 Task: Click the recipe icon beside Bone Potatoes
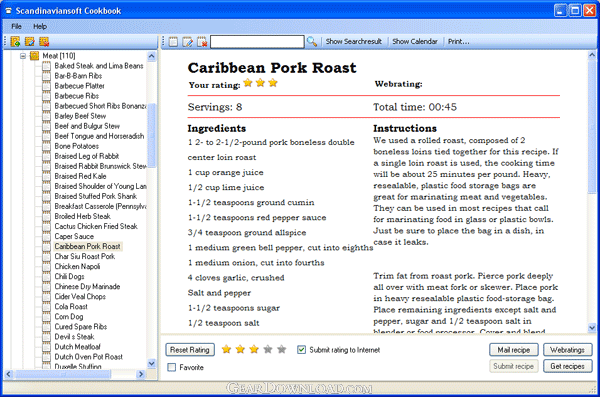[x=46, y=146]
